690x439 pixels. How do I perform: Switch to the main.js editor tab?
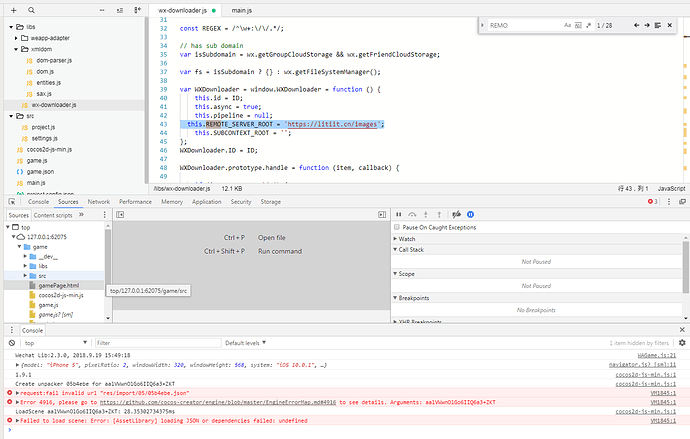click(x=242, y=11)
